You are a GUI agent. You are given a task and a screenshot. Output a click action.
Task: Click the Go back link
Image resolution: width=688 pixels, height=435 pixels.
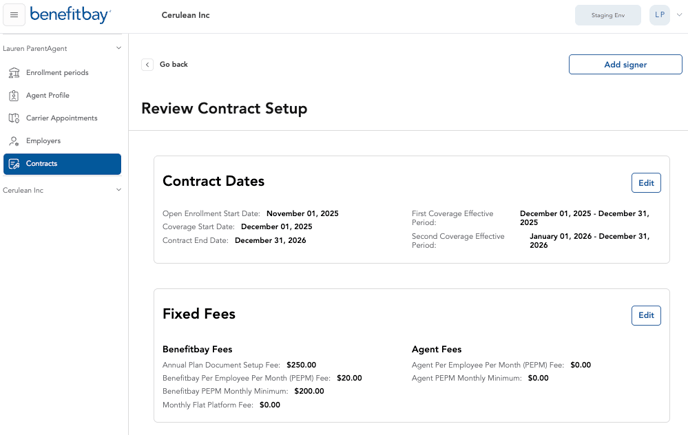pyautogui.click(x=173, y=65)
